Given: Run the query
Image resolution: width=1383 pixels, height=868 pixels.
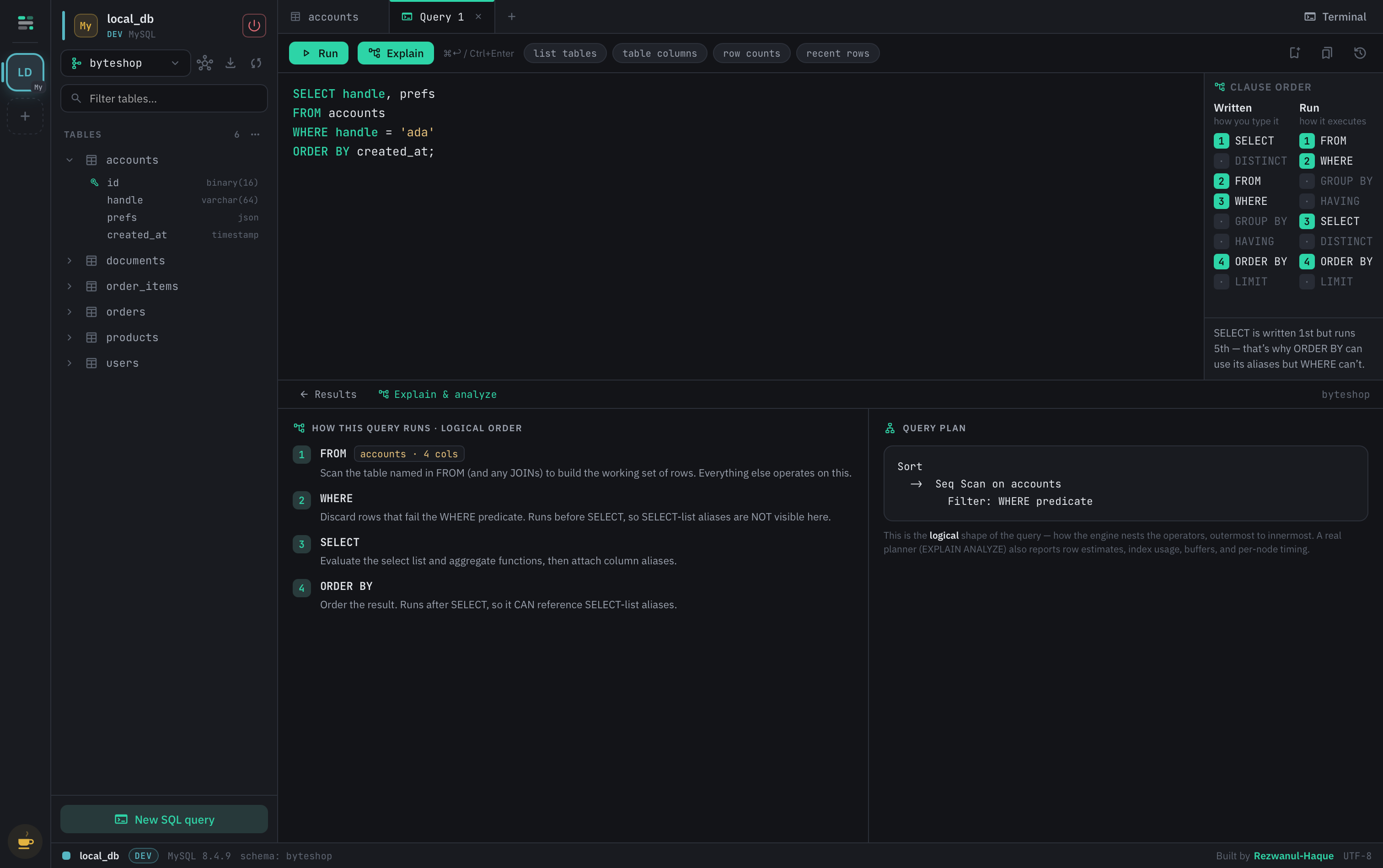Looking at the screenshot, I should click(x=319, y=54).
